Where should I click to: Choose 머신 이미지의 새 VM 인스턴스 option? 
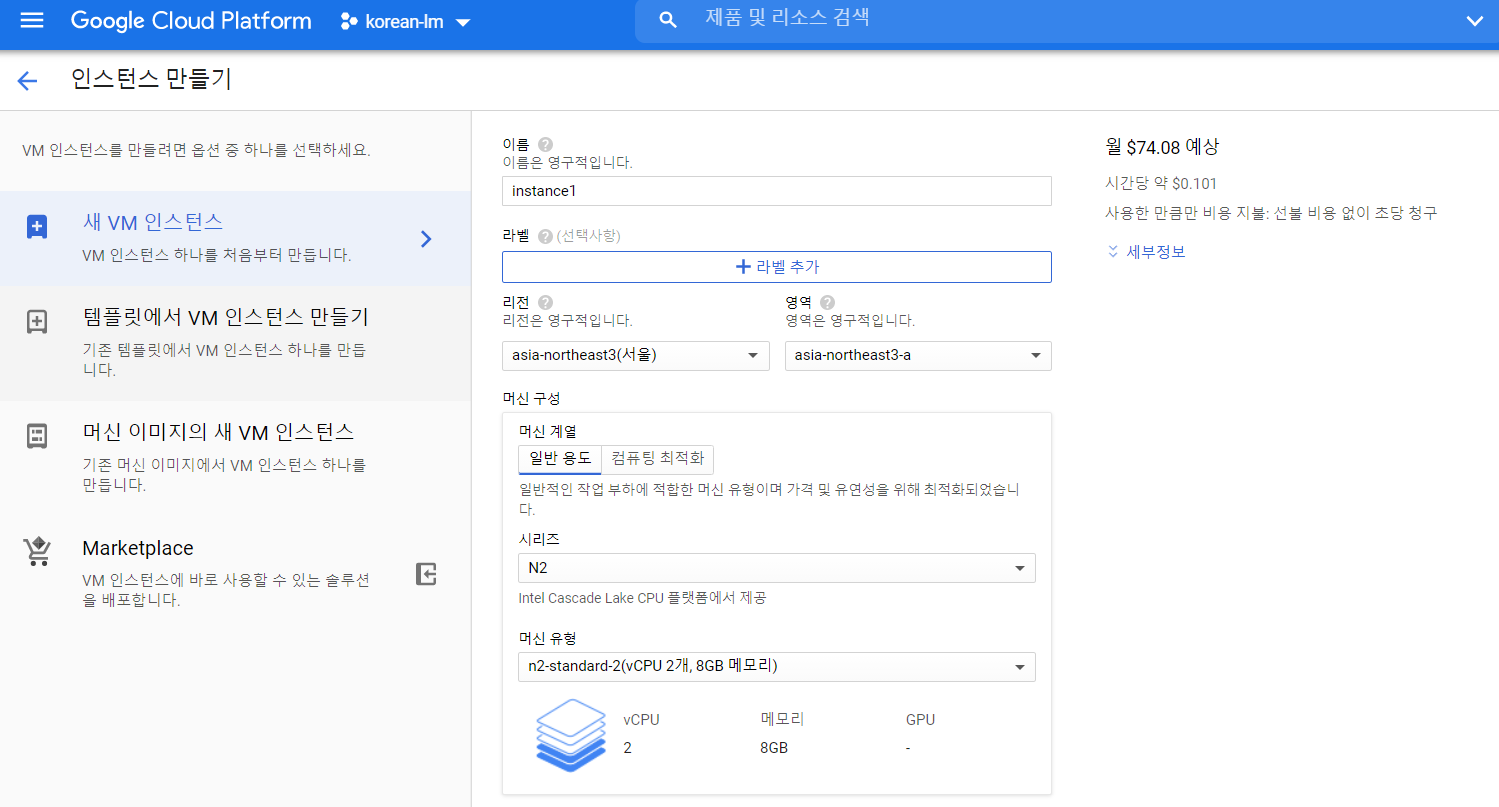[x=235, y=458]
